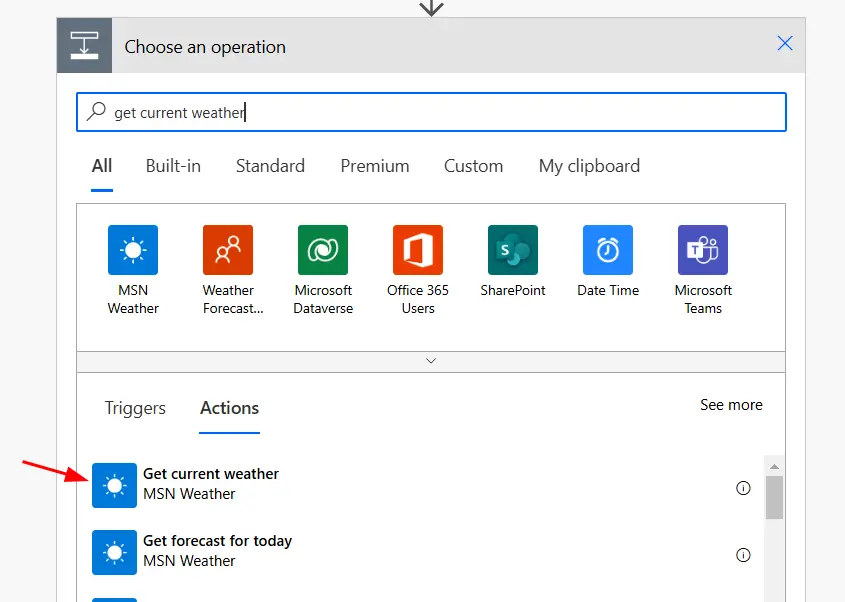Select the SharePoint connector icon
The height and width of the screenshot is (602, 845).
click(513, 250)
